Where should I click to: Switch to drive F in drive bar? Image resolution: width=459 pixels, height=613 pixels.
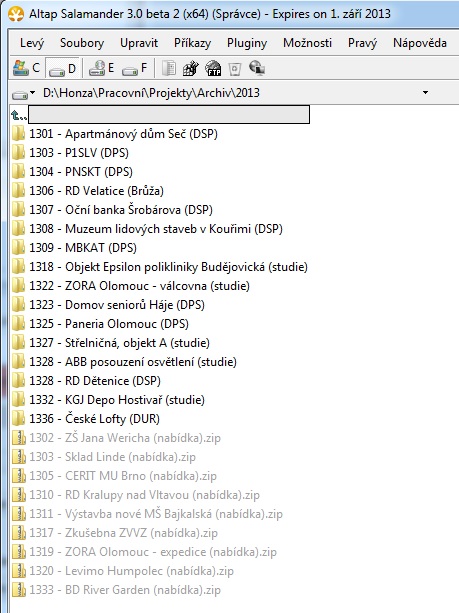[x=135, y=68]
